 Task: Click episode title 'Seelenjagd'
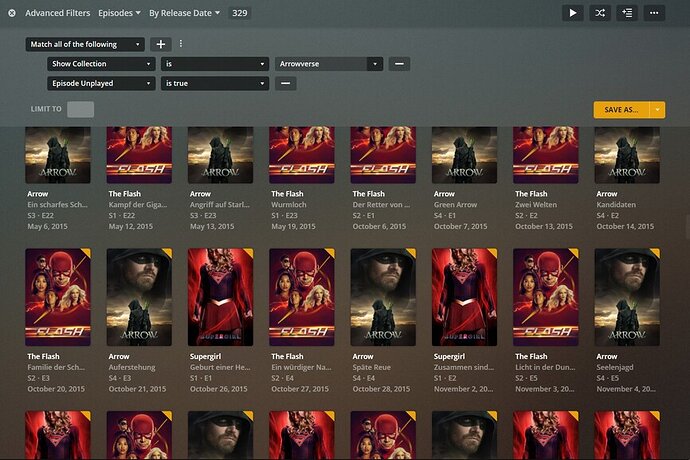click(615, 367)
